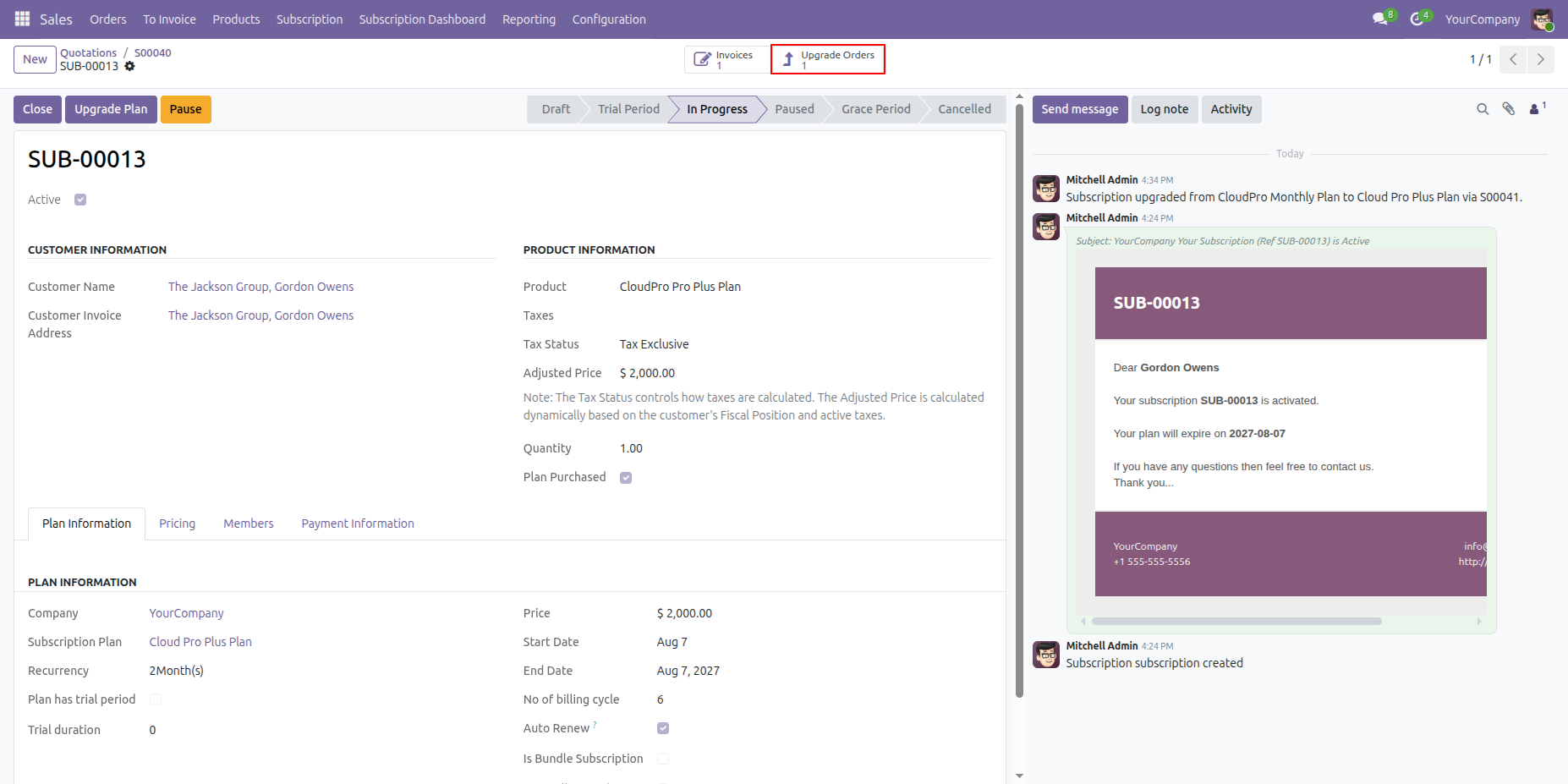Attach a file using paperclip icon
This screenshot has width=1568, height=784.
coord(1509,109)
